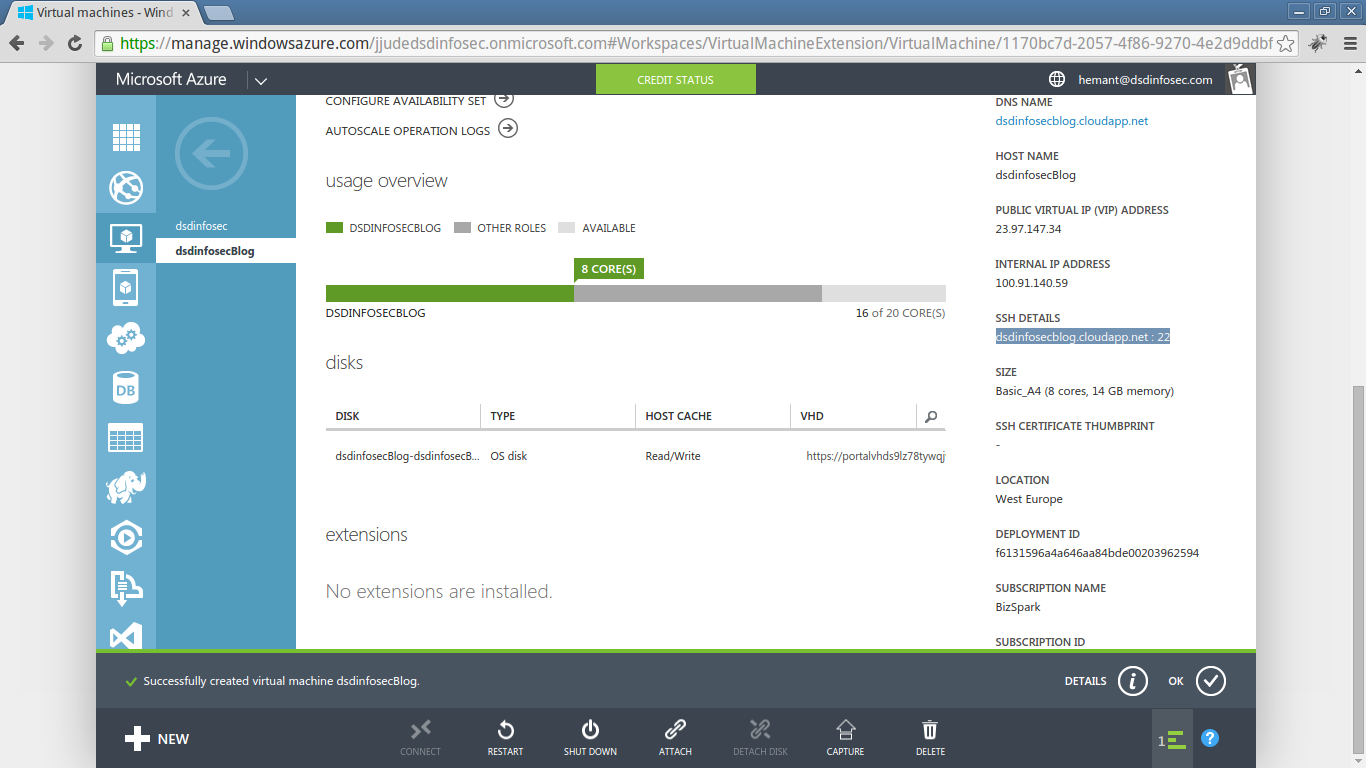Click browser address bar URL
Image resolution: width=1366 pixels, height=768 pixels.
[697, 43]
